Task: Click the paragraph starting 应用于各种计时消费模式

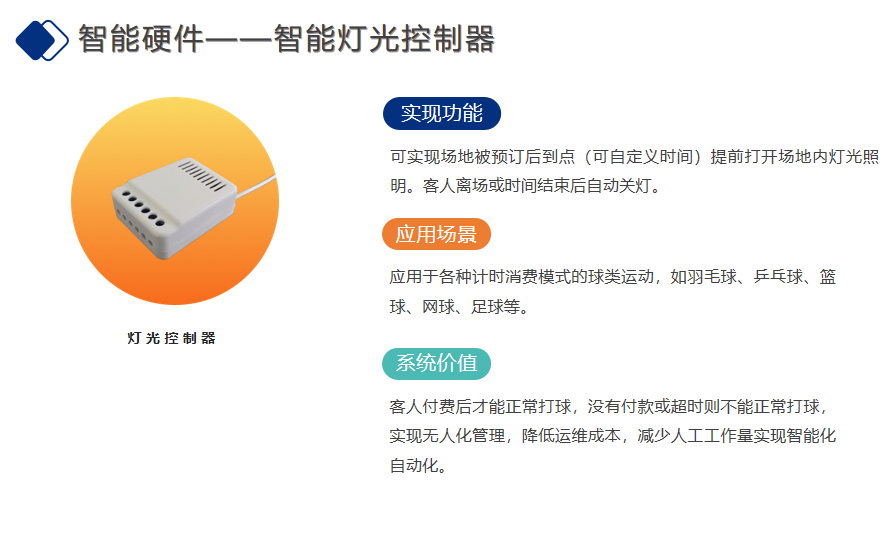Action: tap(612, 292)
